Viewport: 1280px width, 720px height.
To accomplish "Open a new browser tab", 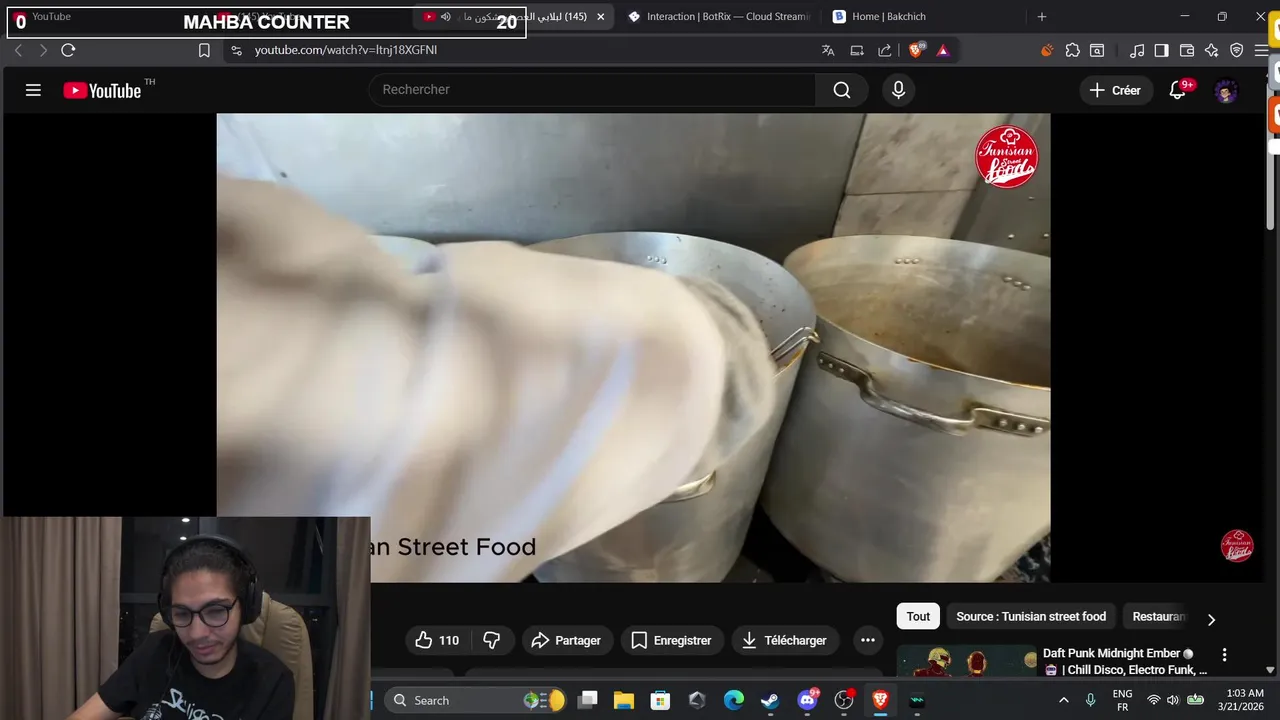I will point(1041,17).
